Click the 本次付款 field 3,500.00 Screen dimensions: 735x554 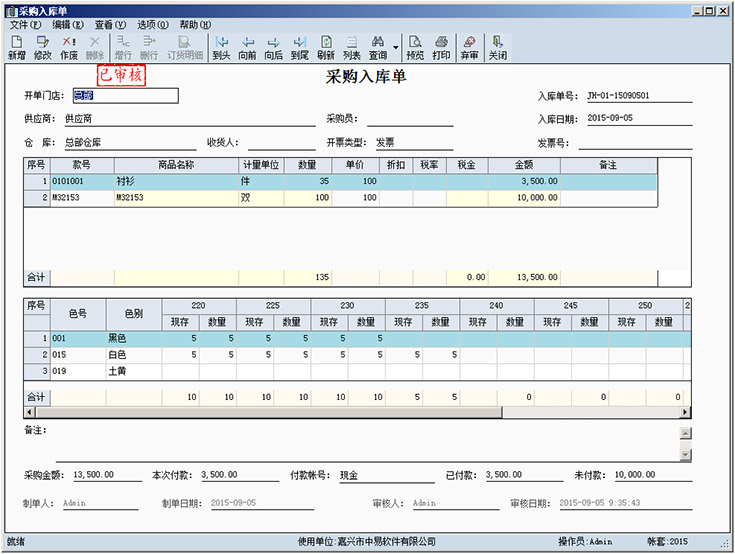pyautogui.click(x=240, y=475)
